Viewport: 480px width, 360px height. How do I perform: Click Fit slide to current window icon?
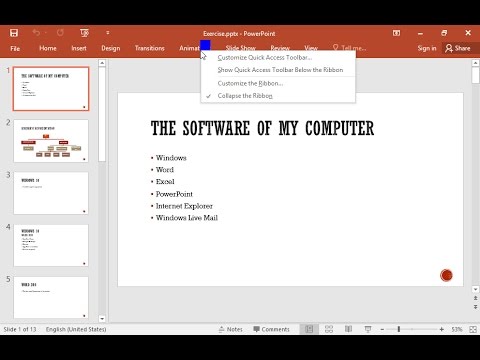pos(473,329)
